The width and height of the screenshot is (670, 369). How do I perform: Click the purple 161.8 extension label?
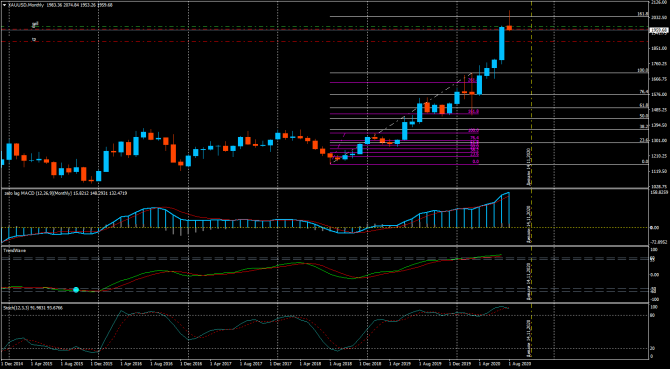(473, 111)
